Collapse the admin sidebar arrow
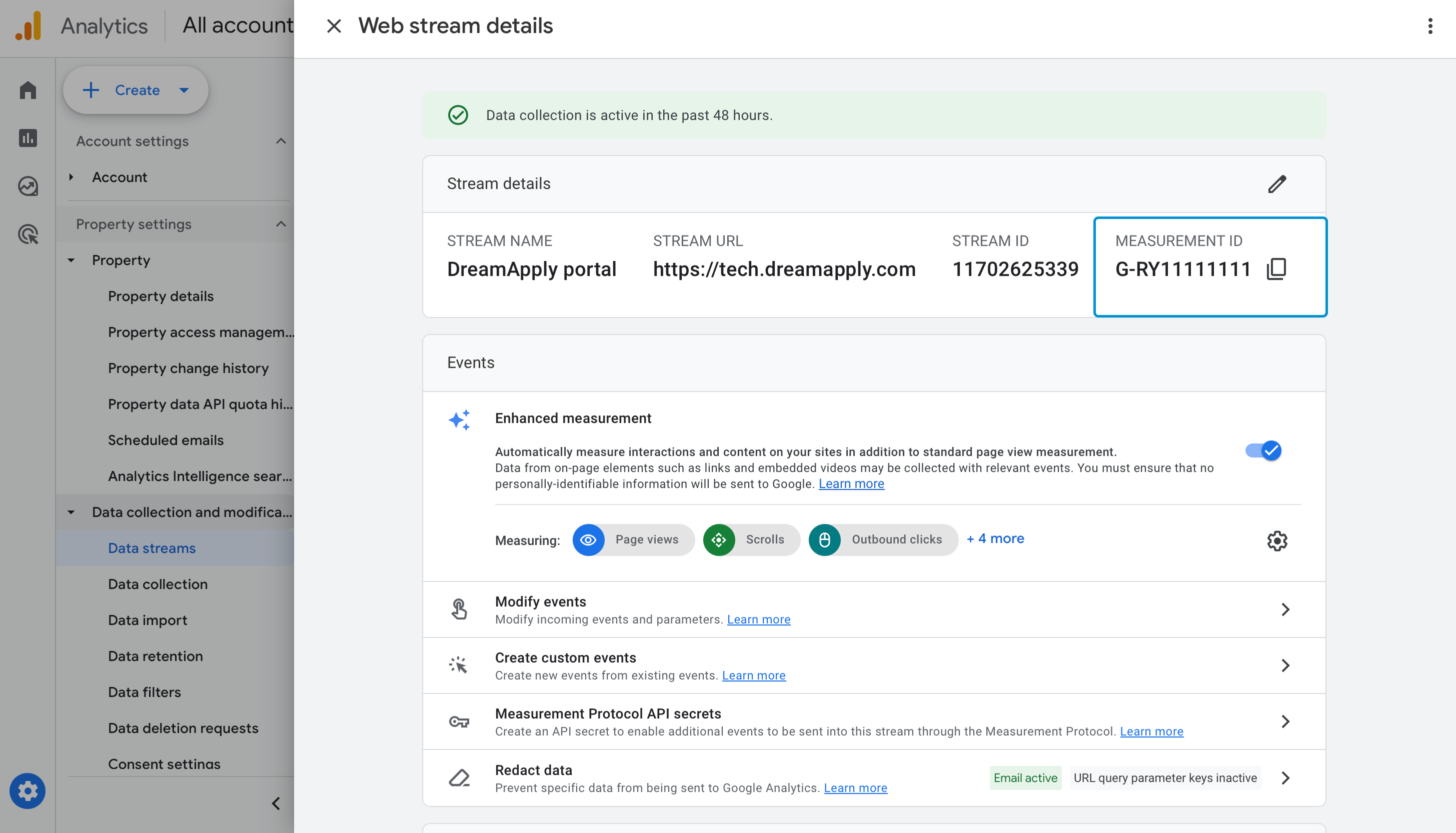 [x=276, y=804]
